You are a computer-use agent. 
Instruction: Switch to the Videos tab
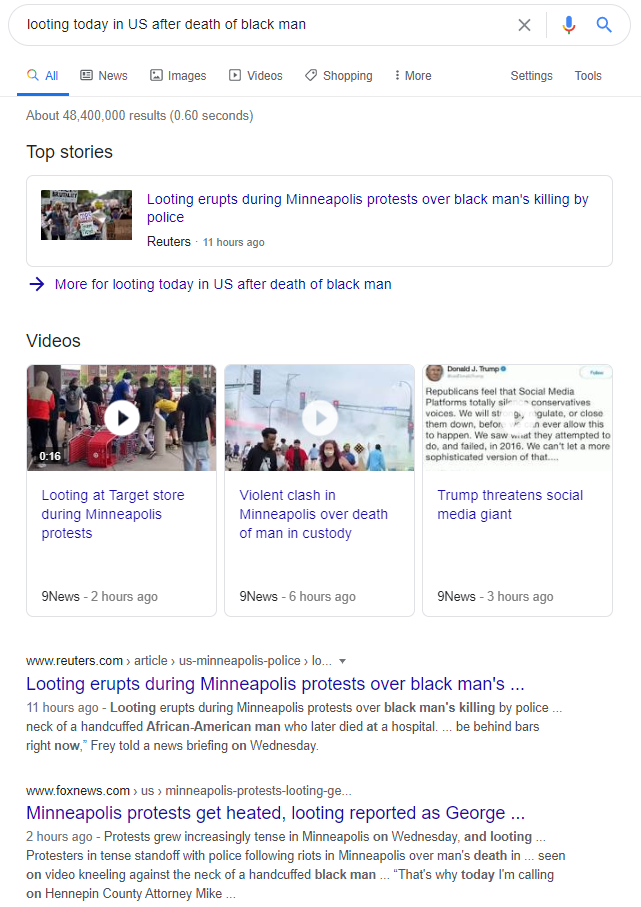[256, 76]
